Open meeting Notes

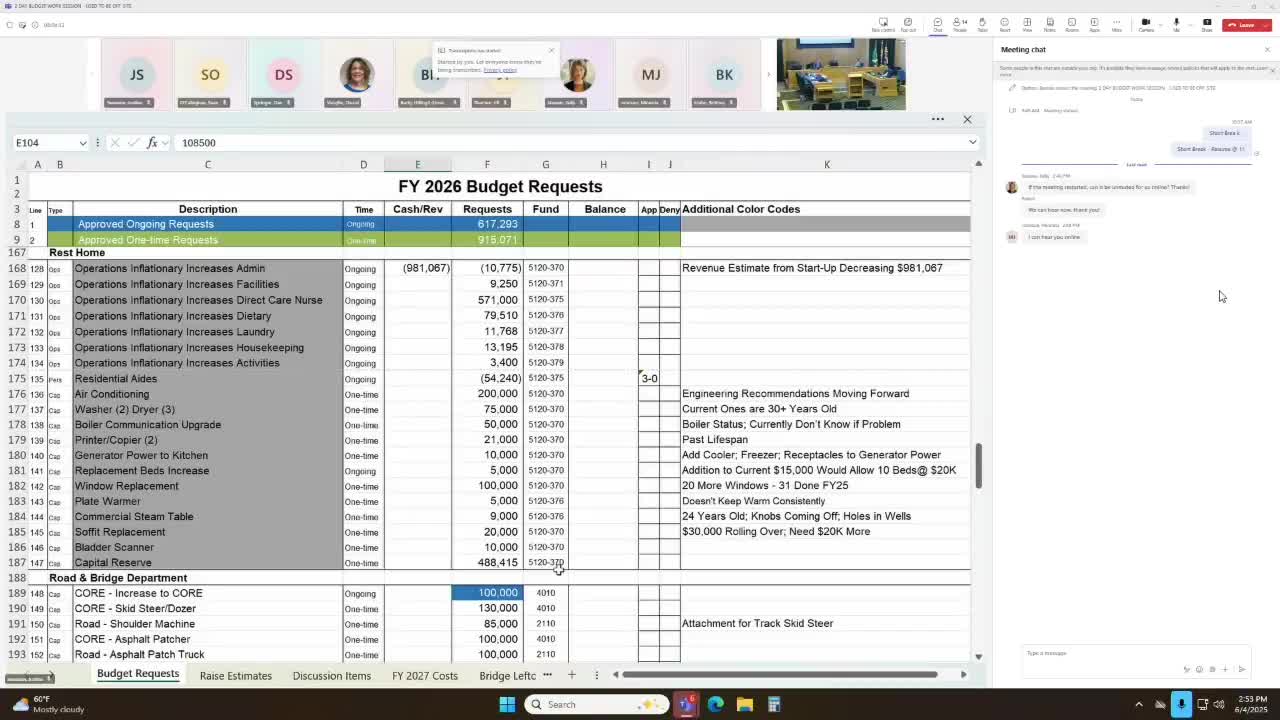point(1049,24)
